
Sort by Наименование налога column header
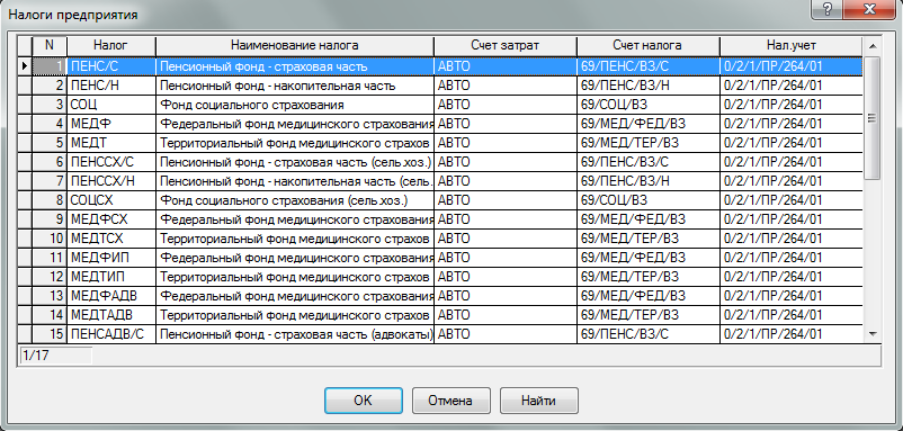click(294, 46)
